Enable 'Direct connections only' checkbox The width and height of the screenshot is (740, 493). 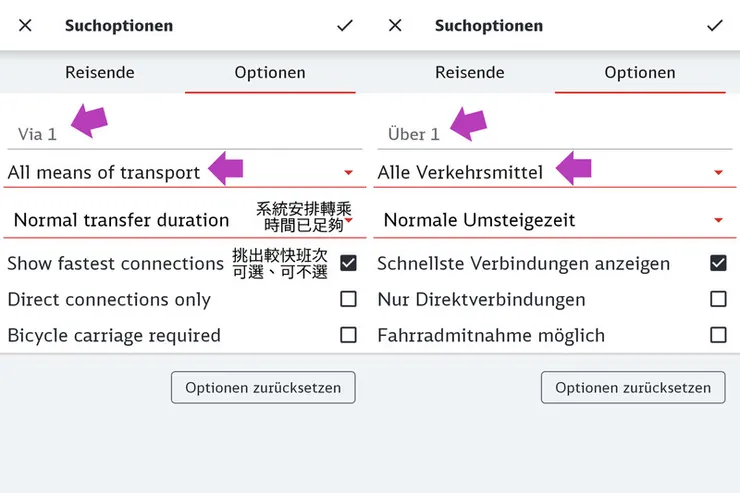(x=348, y=299)
